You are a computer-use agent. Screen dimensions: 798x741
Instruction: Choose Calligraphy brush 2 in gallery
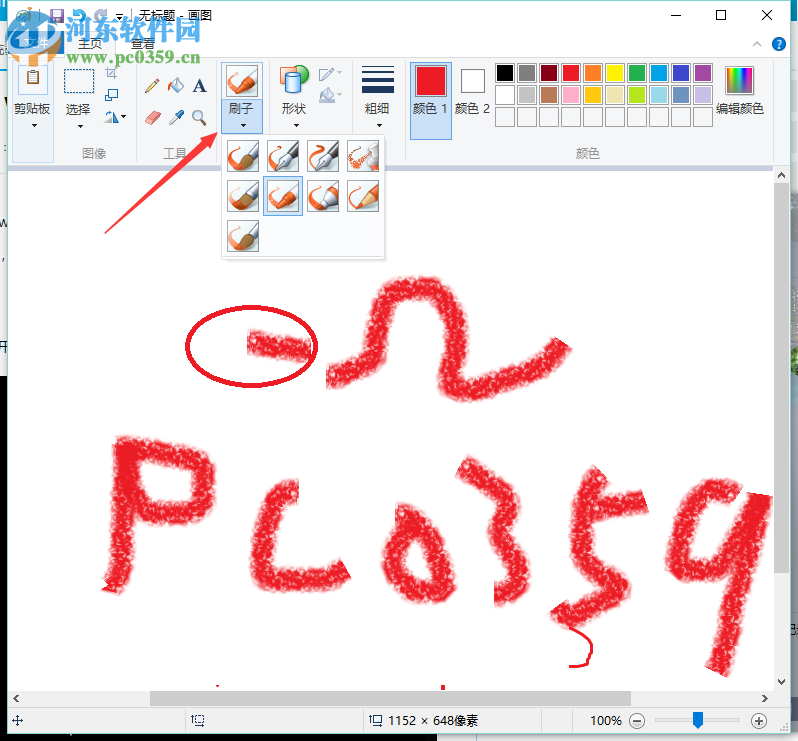(x=323, y=156)
